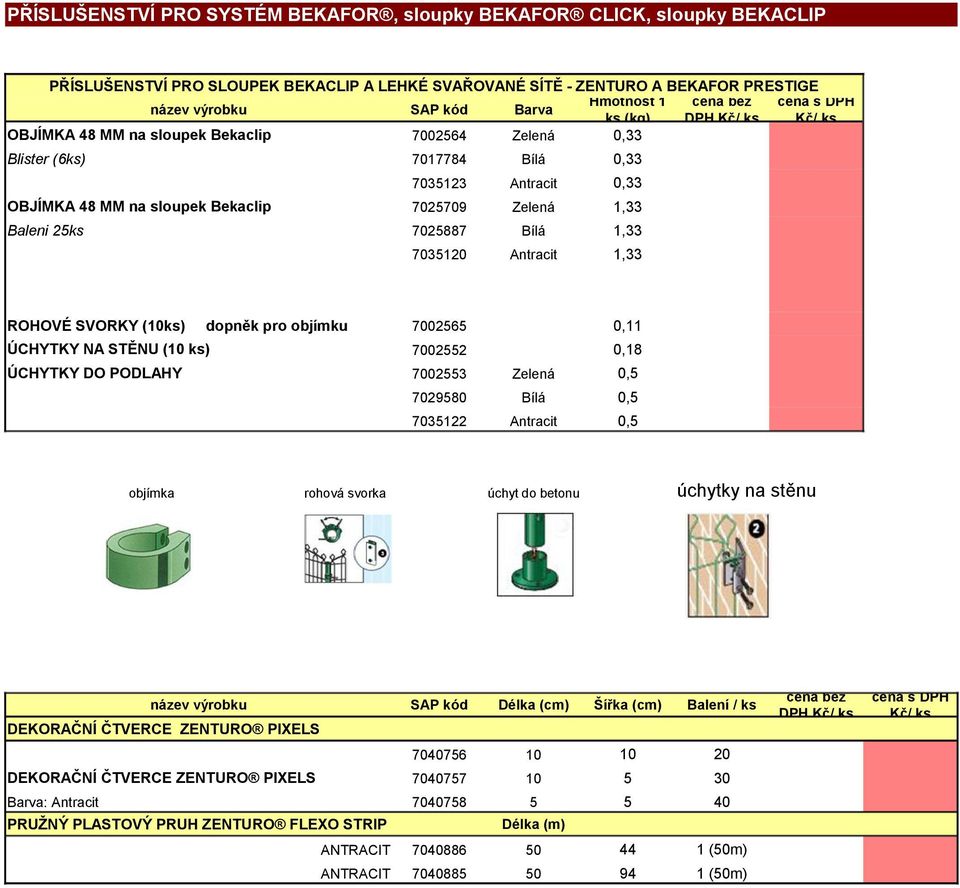
Task: Click "ANTRACIT" beside code 7040886
Action: point(355,850)
